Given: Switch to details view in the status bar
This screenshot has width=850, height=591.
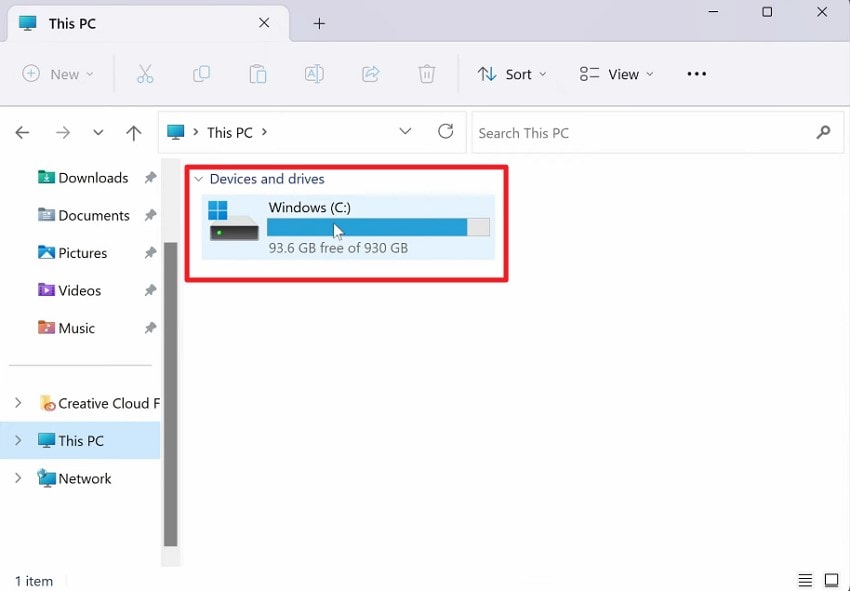Looking at the screenshot, I should point(805,579).
